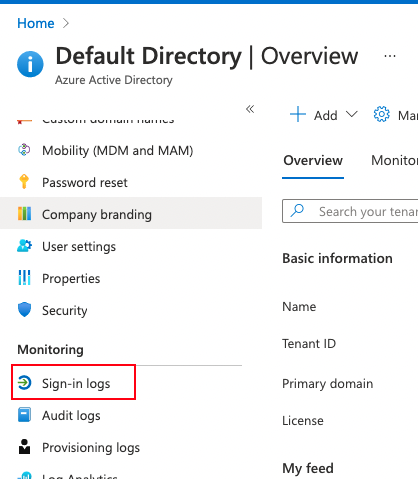
Task: Click the Company branding bars icon
Action: 24,214
